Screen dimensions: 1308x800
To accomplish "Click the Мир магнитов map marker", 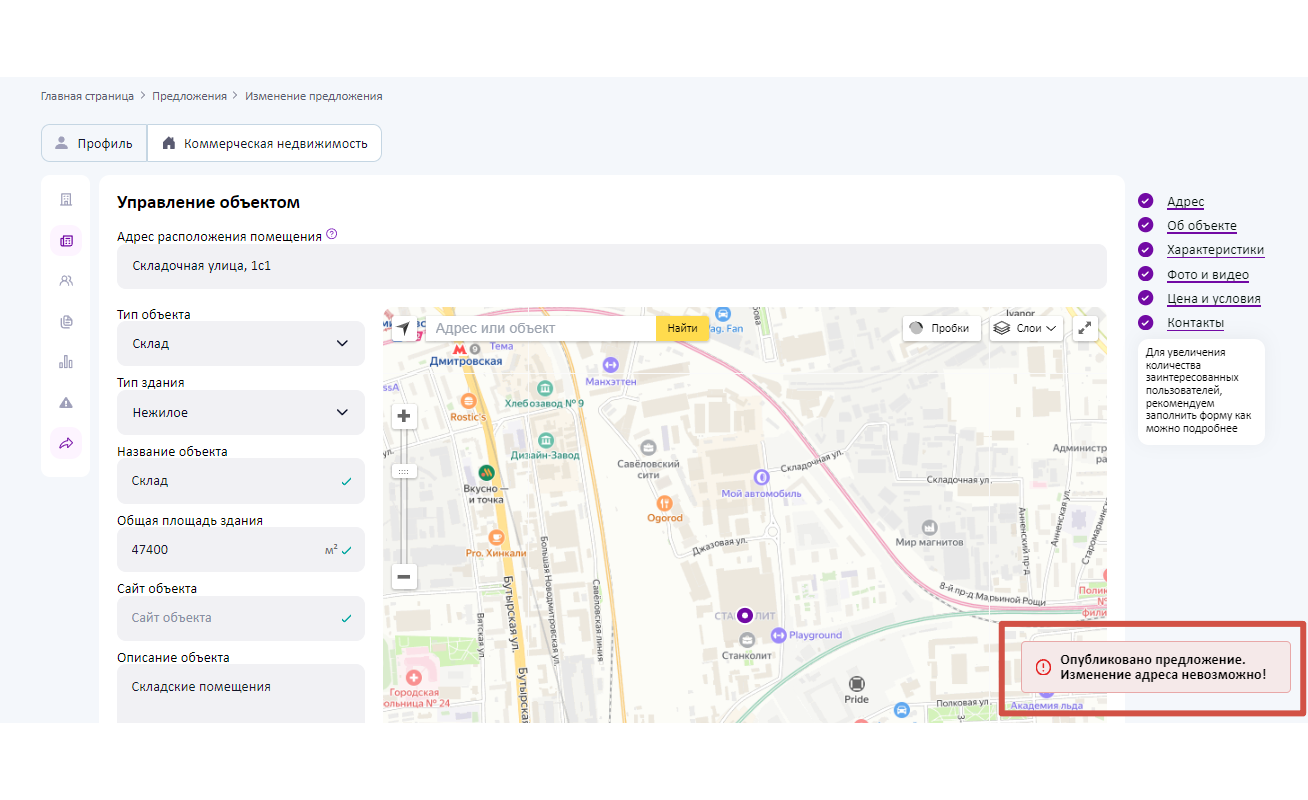I will (929, 526).
